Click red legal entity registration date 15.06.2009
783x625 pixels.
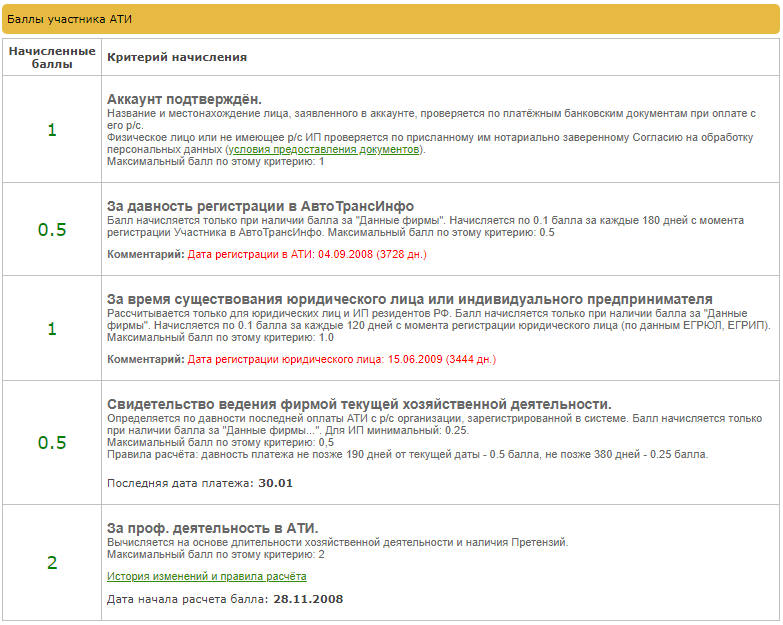[x=341, y=359]
